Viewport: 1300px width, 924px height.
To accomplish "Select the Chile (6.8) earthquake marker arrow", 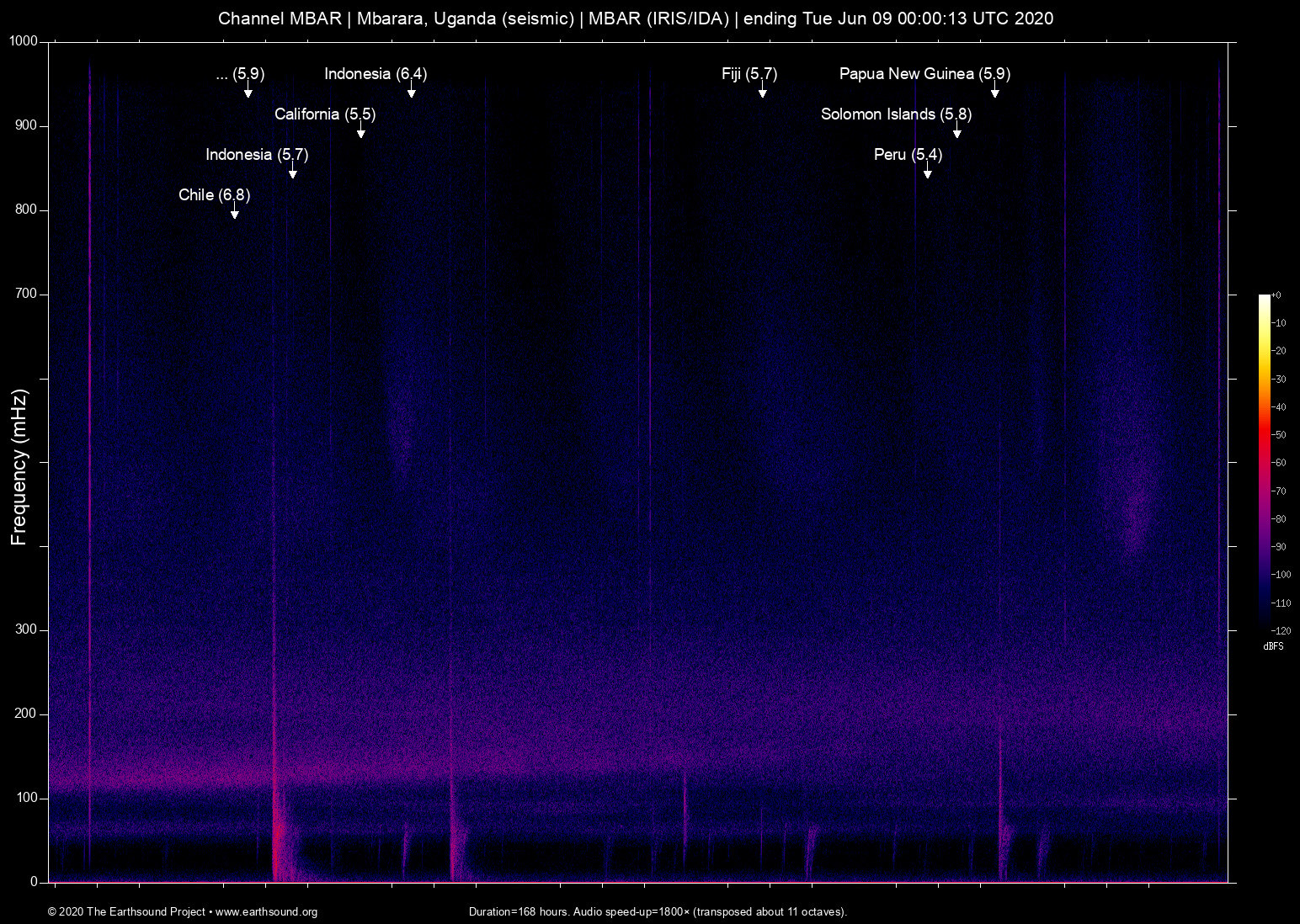I will click(x=235, y=212).
